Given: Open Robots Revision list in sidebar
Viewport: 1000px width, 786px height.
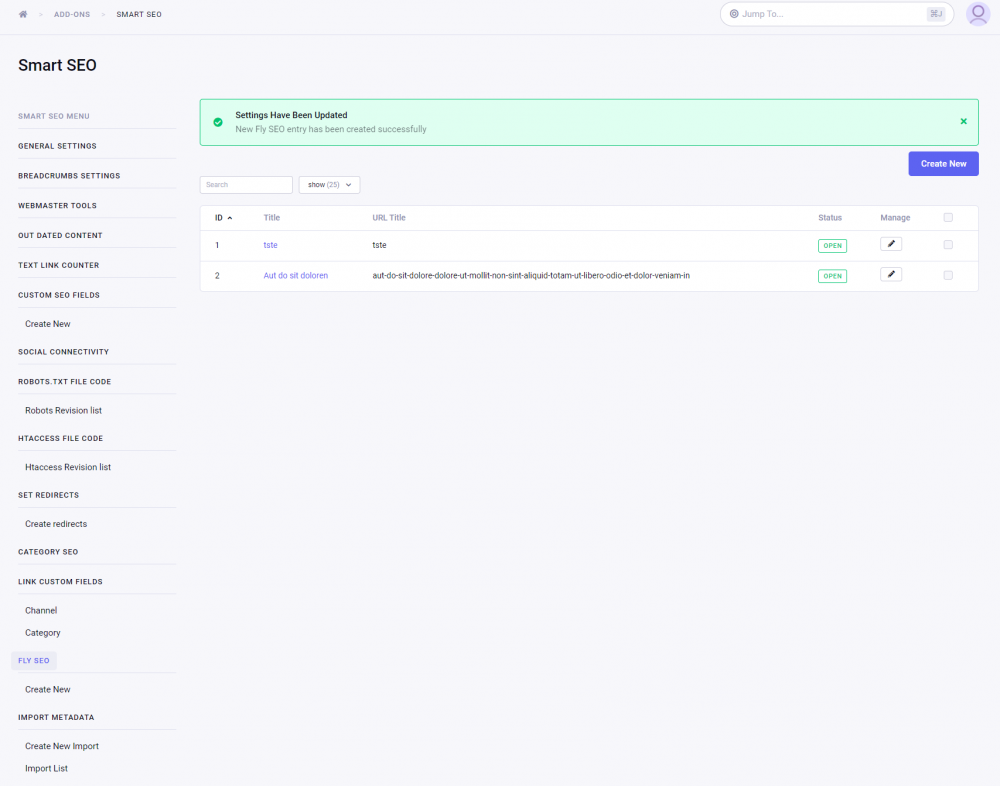Looking at the screenshot, I should tap(63, 410).
